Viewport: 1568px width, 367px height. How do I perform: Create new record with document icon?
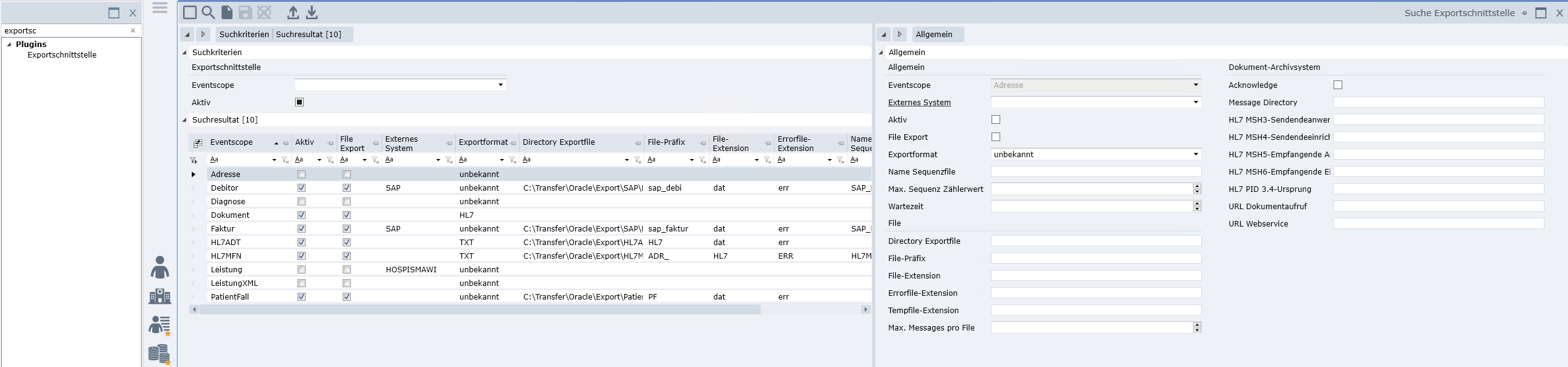[x=227, y=12]
